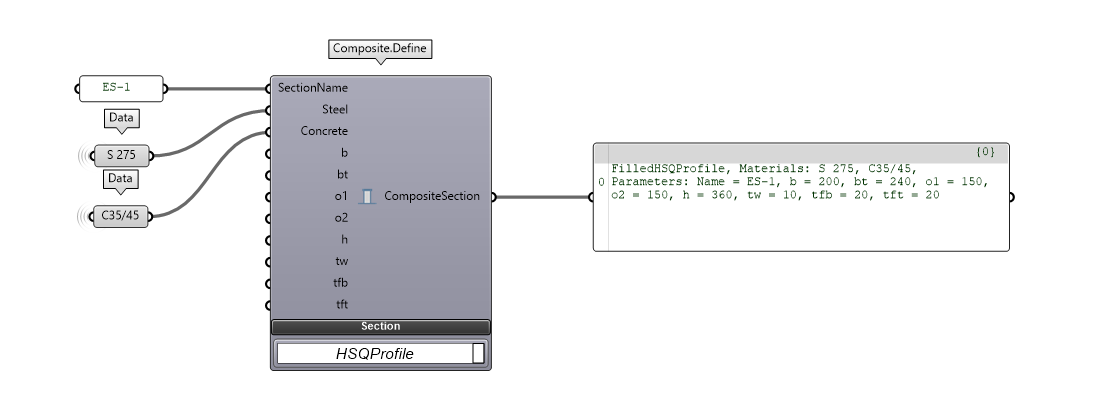Click the composite section icon in the component

pyautogui.click(x=367, y=197)
